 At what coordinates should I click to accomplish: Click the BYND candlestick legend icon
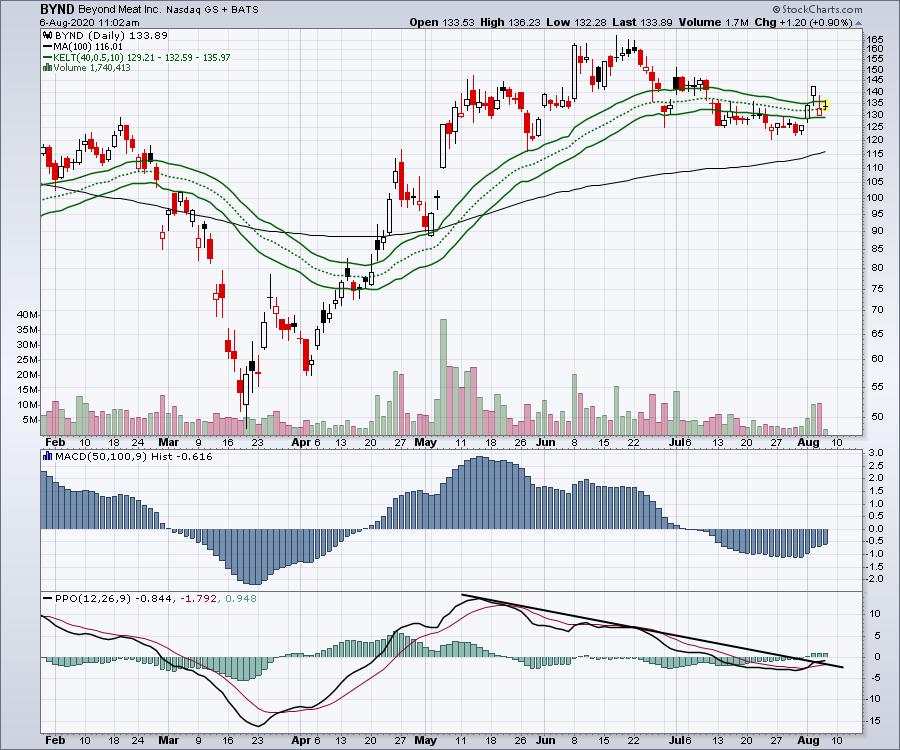click(46, 34)
